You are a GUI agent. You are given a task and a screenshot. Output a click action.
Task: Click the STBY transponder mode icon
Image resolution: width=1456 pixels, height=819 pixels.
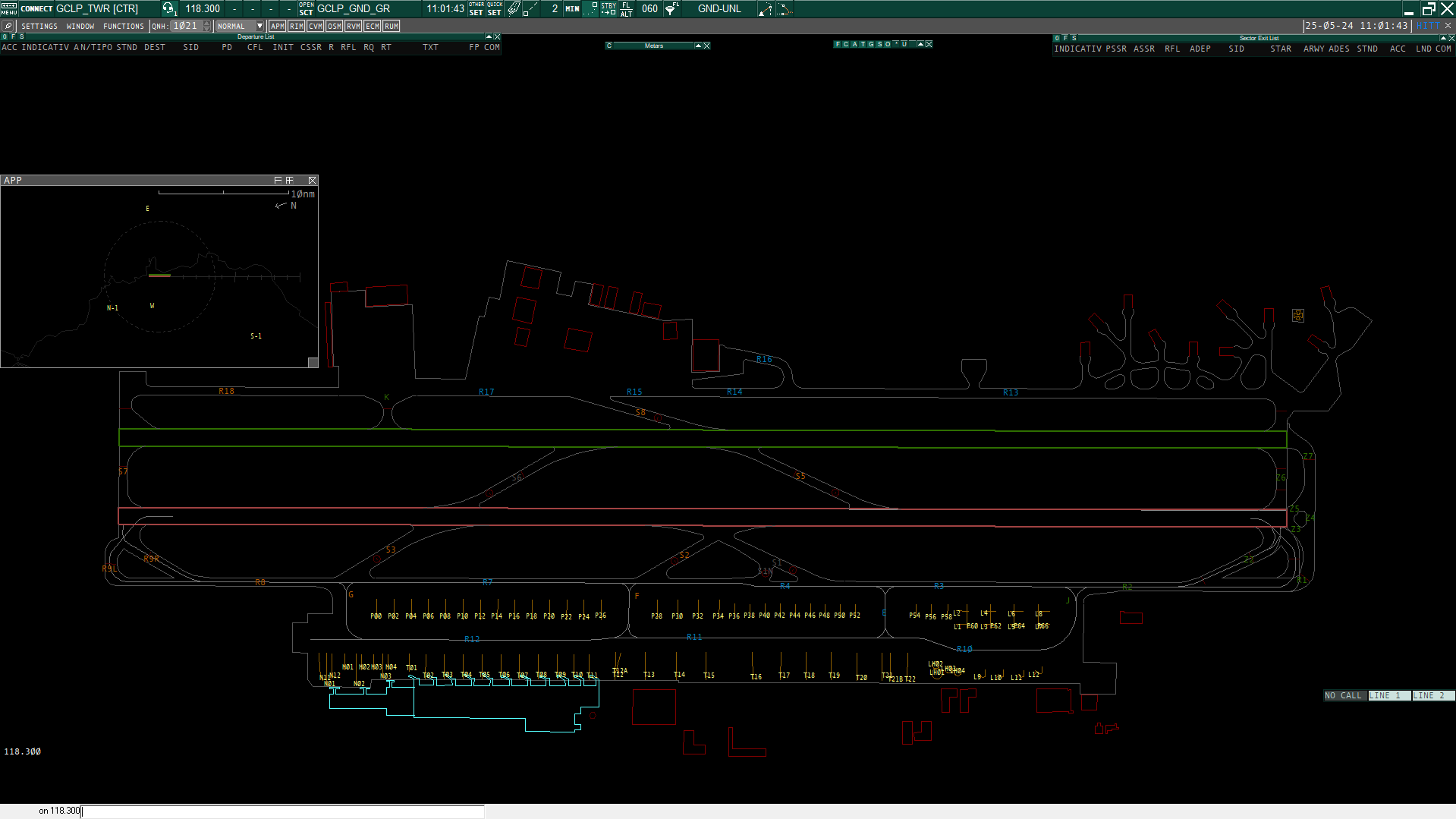click(x=609, y=8)
